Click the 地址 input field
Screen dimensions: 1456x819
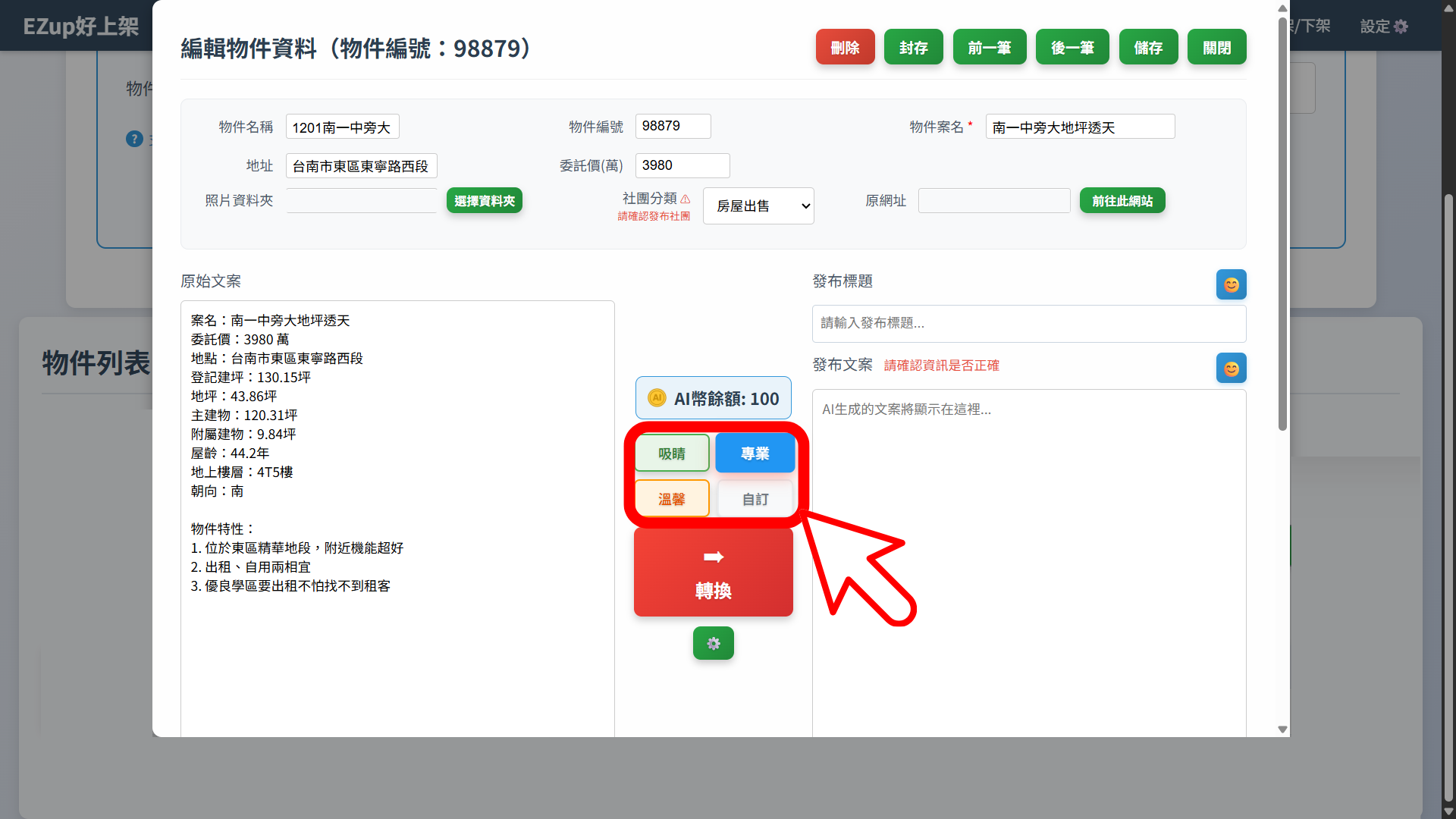[x=361, y=165]
